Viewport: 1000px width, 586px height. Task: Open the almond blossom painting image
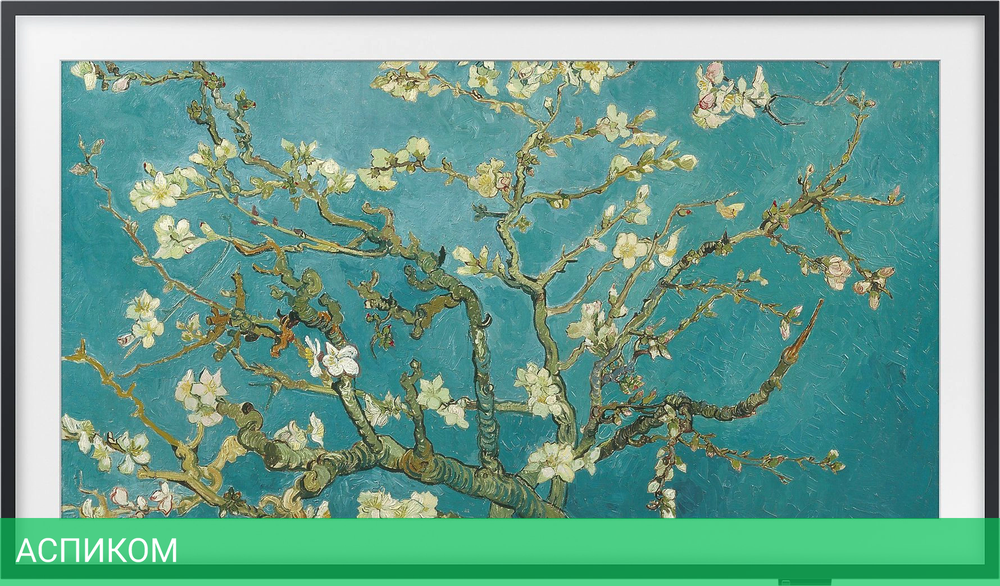500,289
